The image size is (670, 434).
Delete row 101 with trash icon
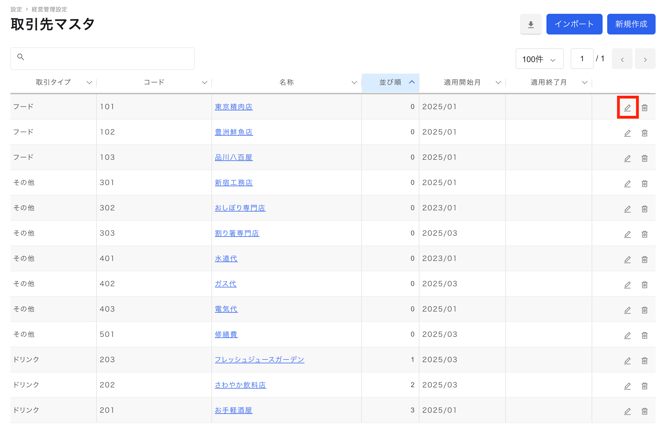click(x=644, y=108)
